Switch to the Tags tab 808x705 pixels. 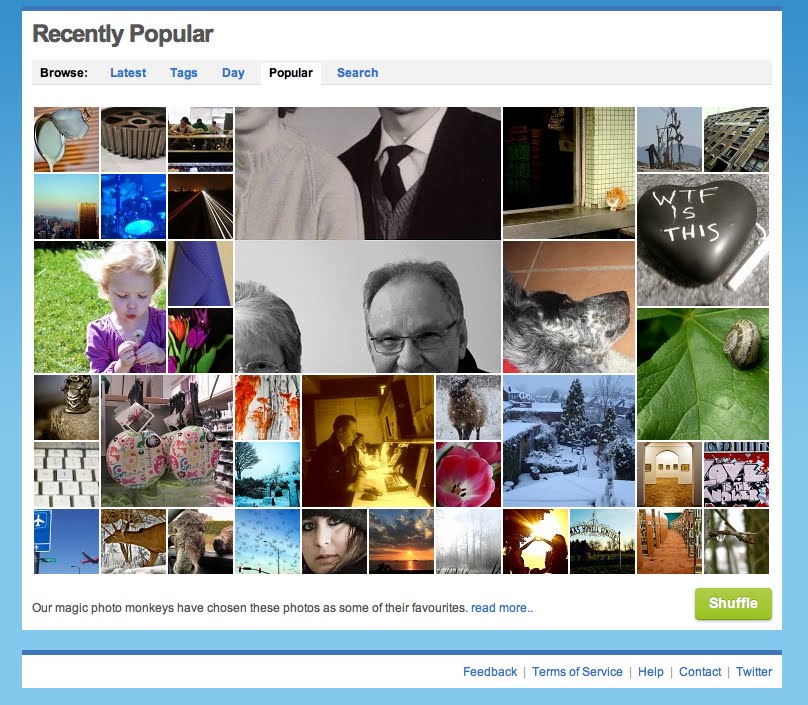[x=183, y=73]
